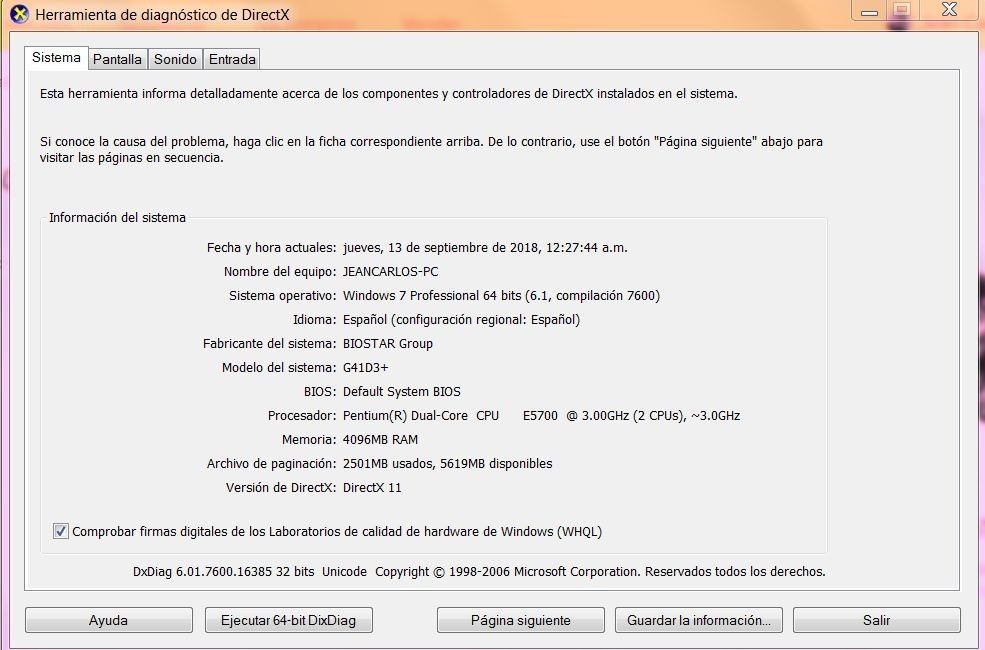Click the 'Procesador:' label
985x650 pixels.
[302, 416]
